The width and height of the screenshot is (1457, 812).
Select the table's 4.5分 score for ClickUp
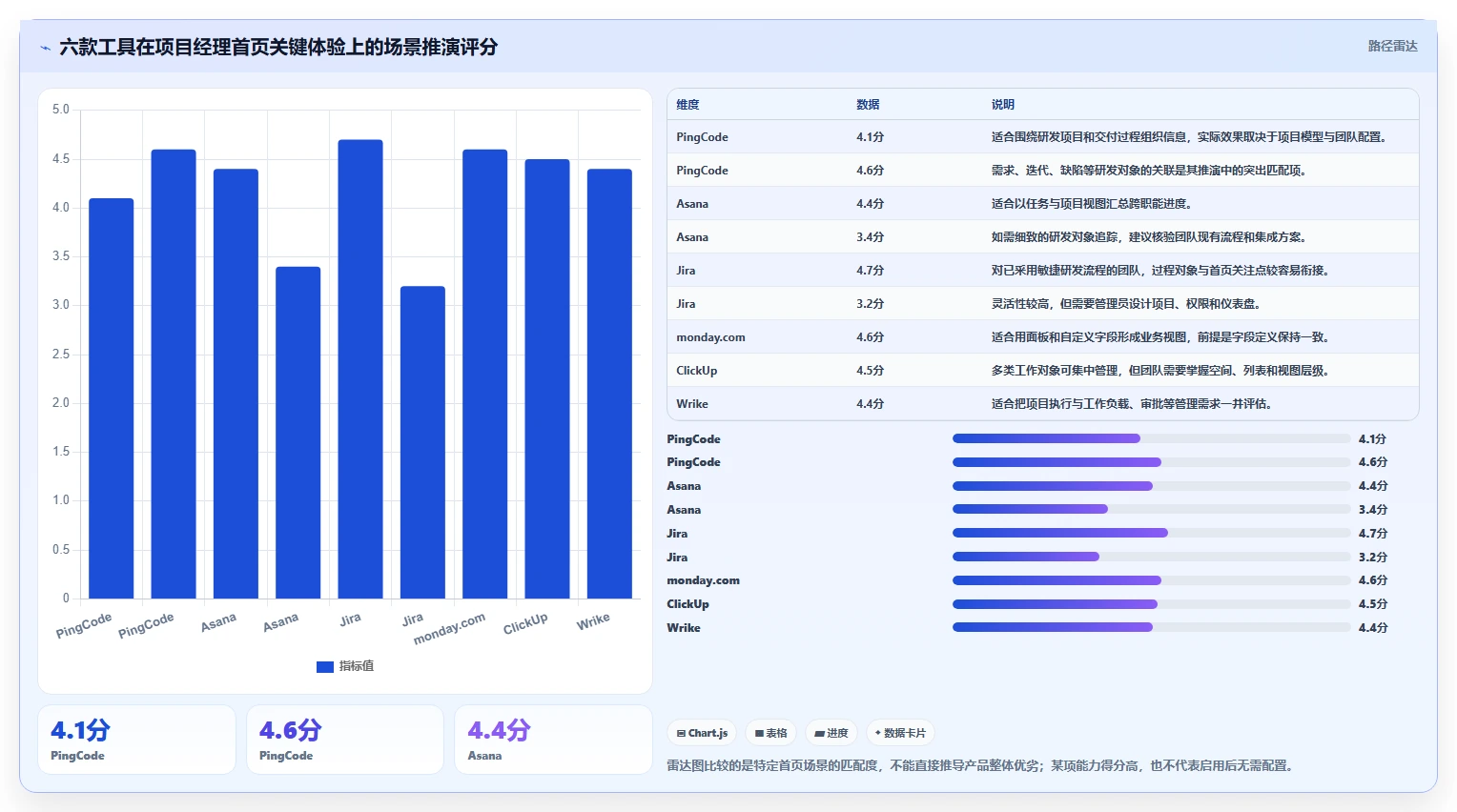pyautogui.click(x=870, y=371)
